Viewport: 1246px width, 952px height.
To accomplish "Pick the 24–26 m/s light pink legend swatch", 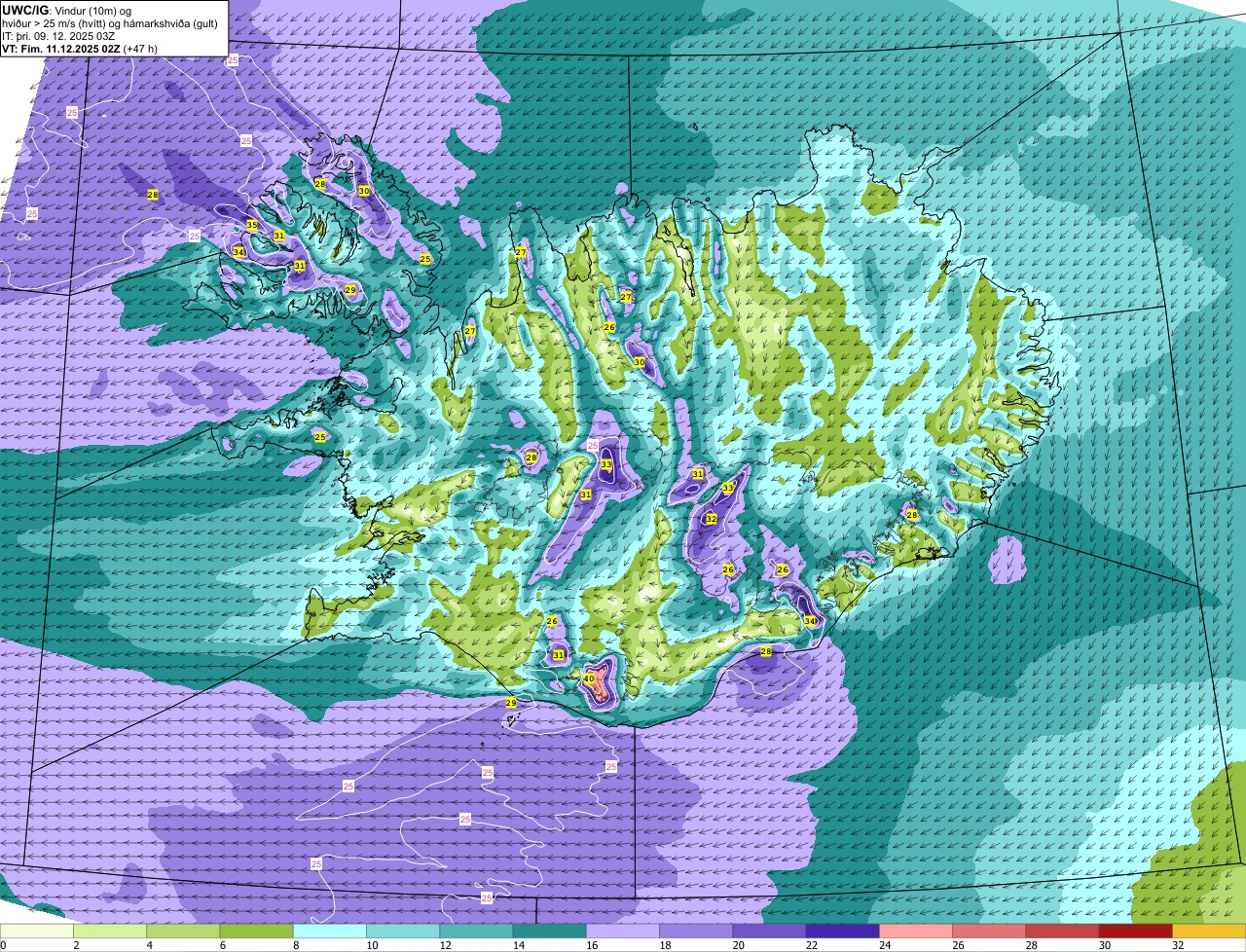I will [x=916, y=932].
